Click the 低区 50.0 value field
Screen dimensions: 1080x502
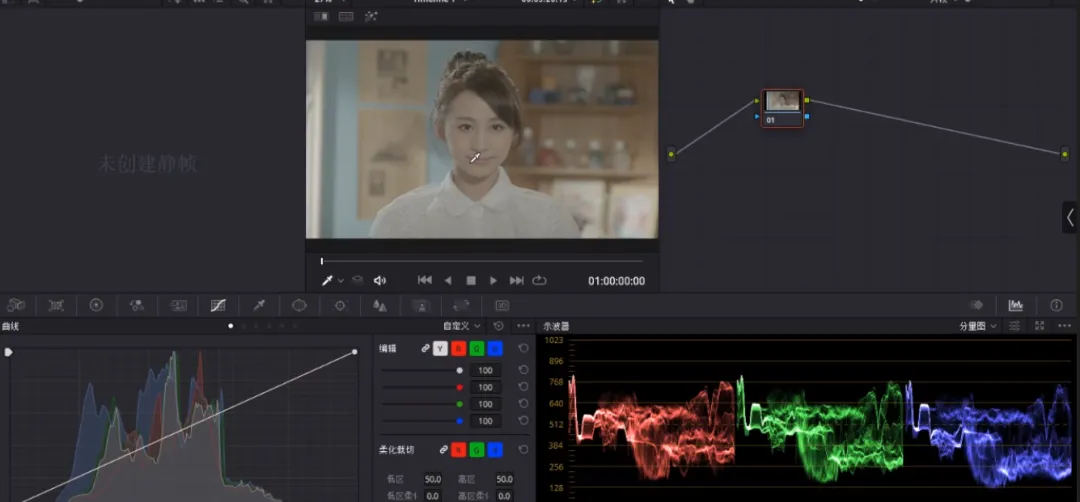coord(433,479)
